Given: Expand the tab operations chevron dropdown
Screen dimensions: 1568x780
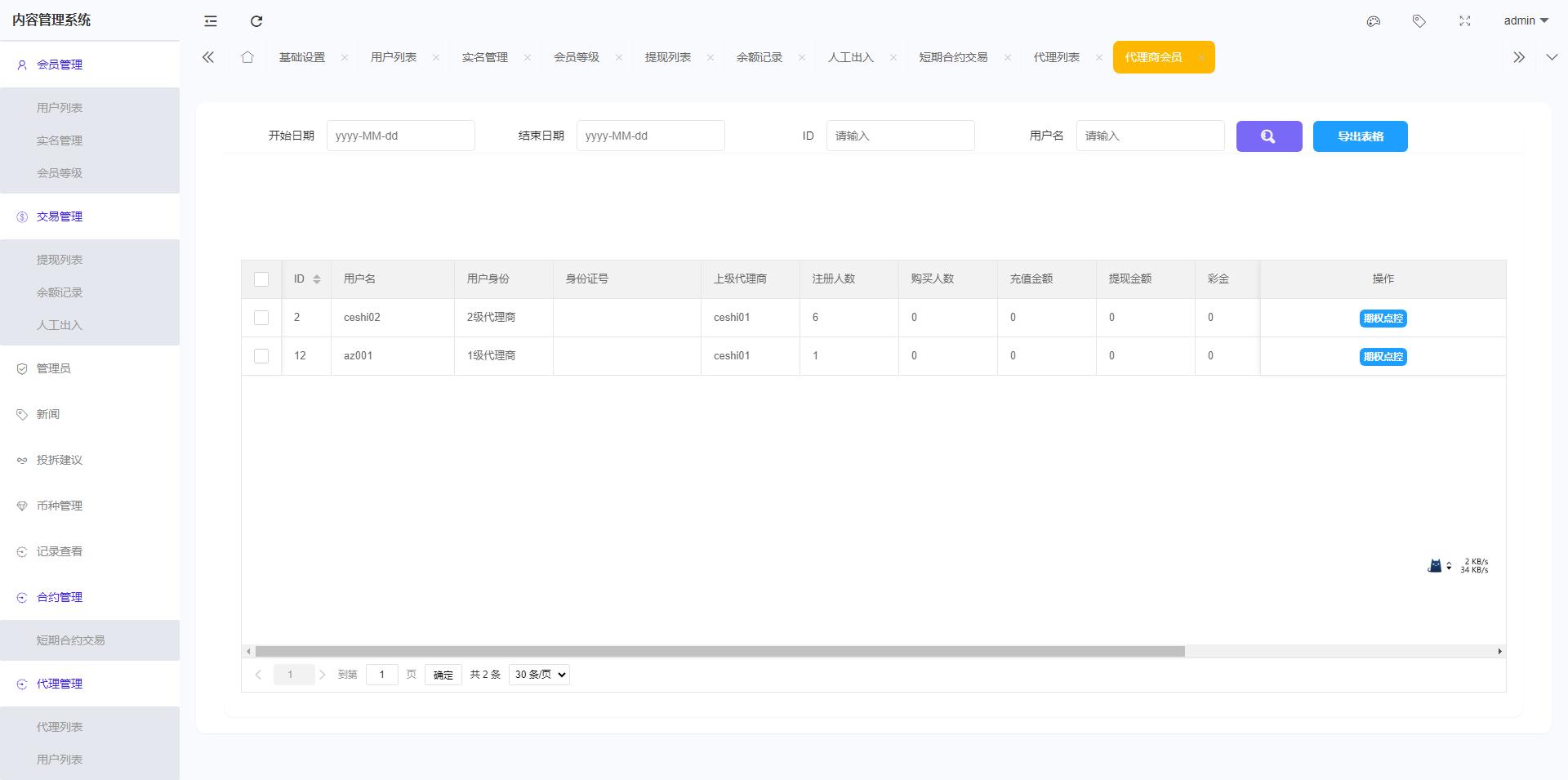Looking at the screenshot, I should click(x=1552, y=57).
